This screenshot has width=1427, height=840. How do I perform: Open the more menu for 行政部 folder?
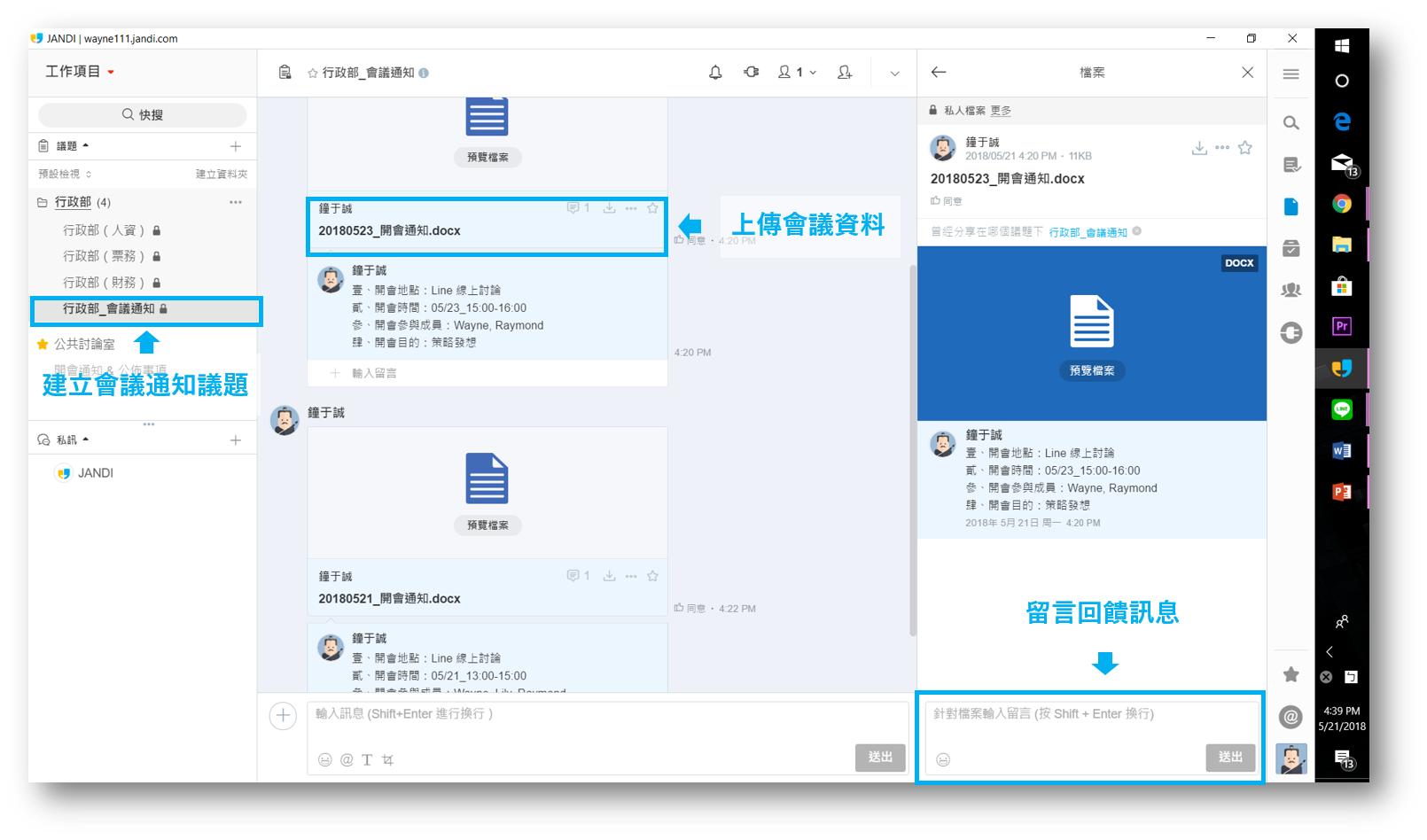(236, 202)
